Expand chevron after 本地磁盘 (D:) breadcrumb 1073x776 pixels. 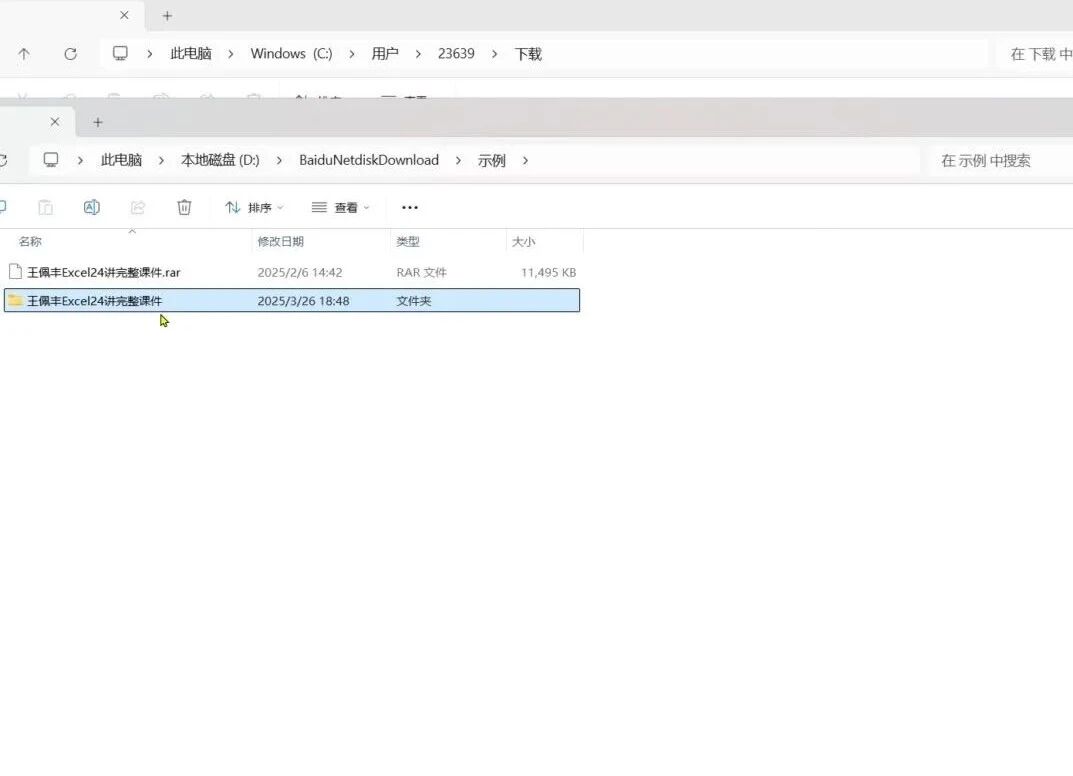pos(279,160)
